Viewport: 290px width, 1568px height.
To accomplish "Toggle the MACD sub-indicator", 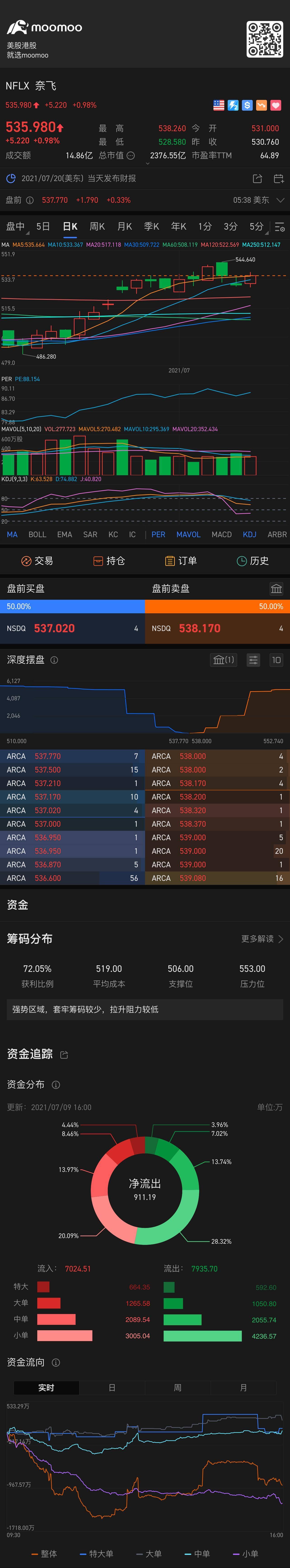I will pos(222,534).
